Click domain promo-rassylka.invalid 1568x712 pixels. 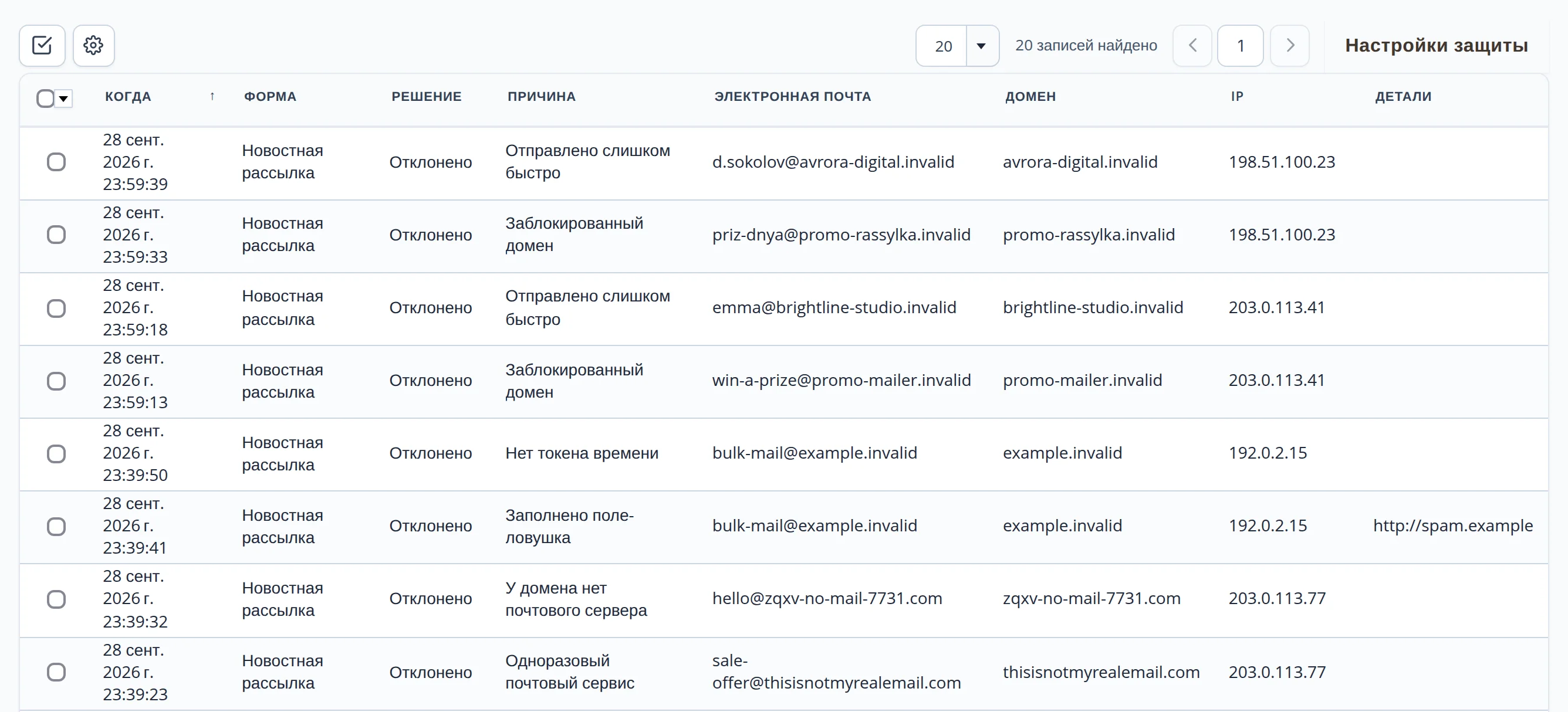pos(1089,235)
